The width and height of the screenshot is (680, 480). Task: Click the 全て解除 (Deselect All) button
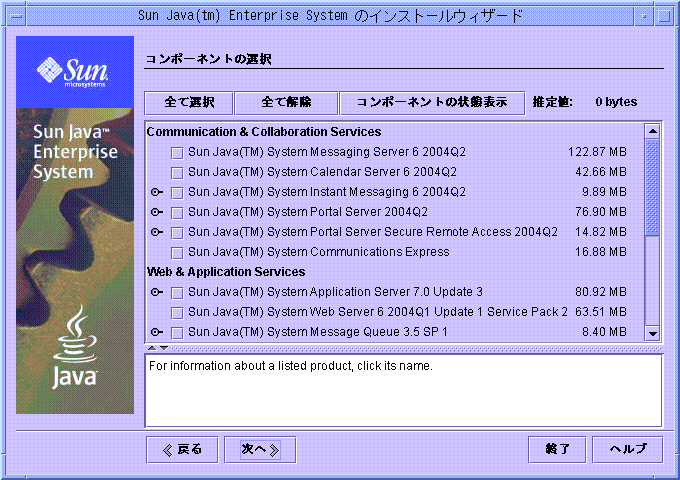(x=286, y=103)
